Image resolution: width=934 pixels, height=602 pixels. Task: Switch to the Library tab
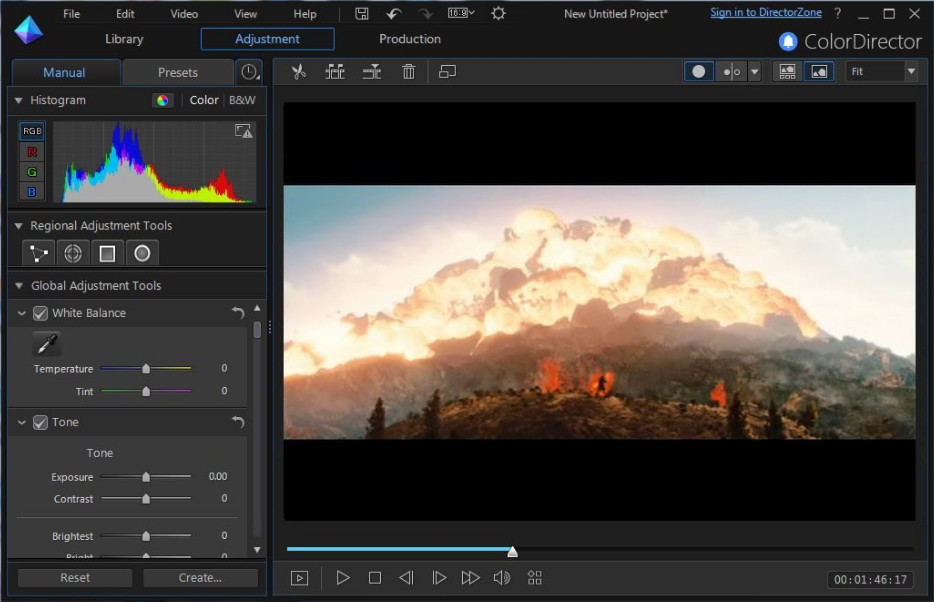click(124, 39)
